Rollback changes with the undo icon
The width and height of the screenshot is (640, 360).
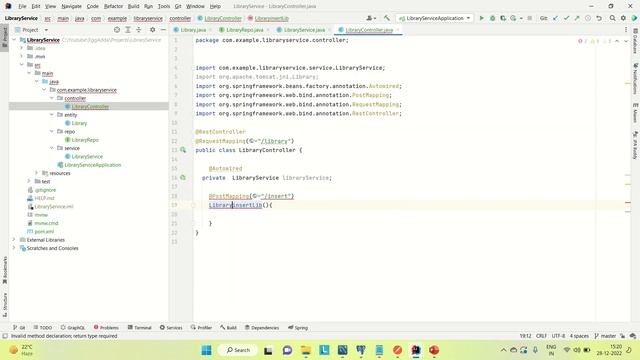point(599,18)
